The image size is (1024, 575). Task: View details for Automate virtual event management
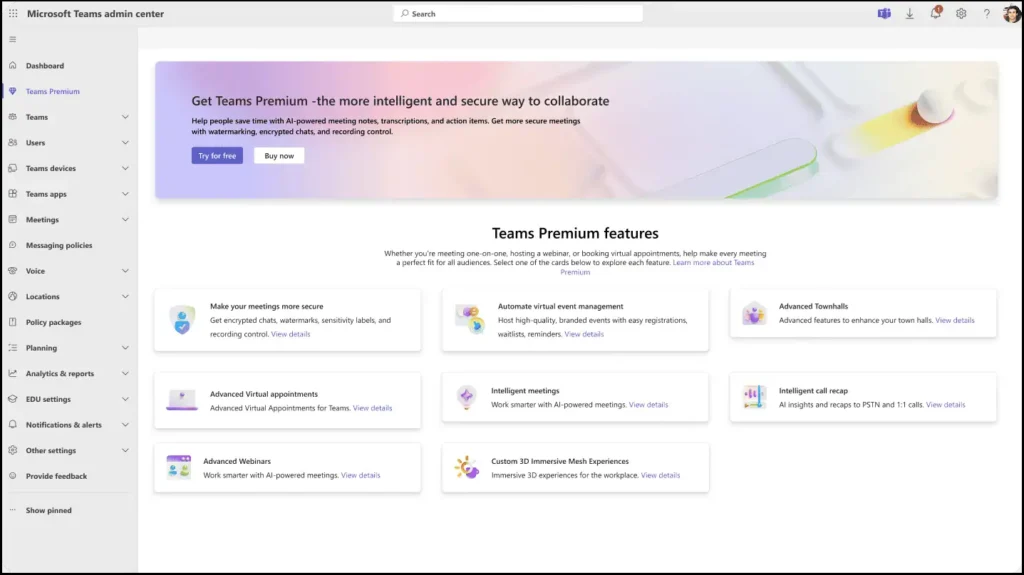coord(584,334)
